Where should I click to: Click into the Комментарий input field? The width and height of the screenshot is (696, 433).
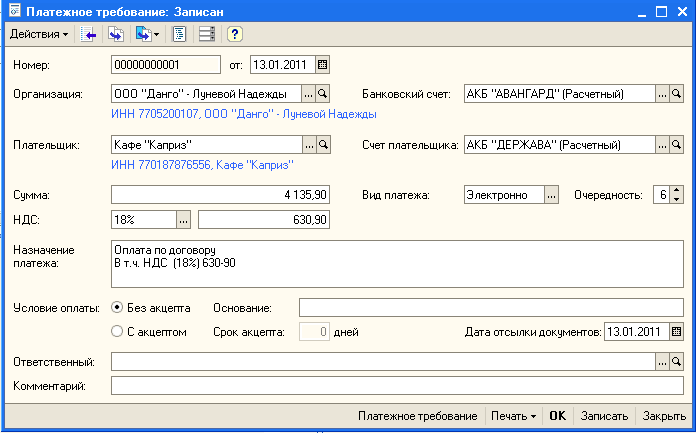pos(396,385)
